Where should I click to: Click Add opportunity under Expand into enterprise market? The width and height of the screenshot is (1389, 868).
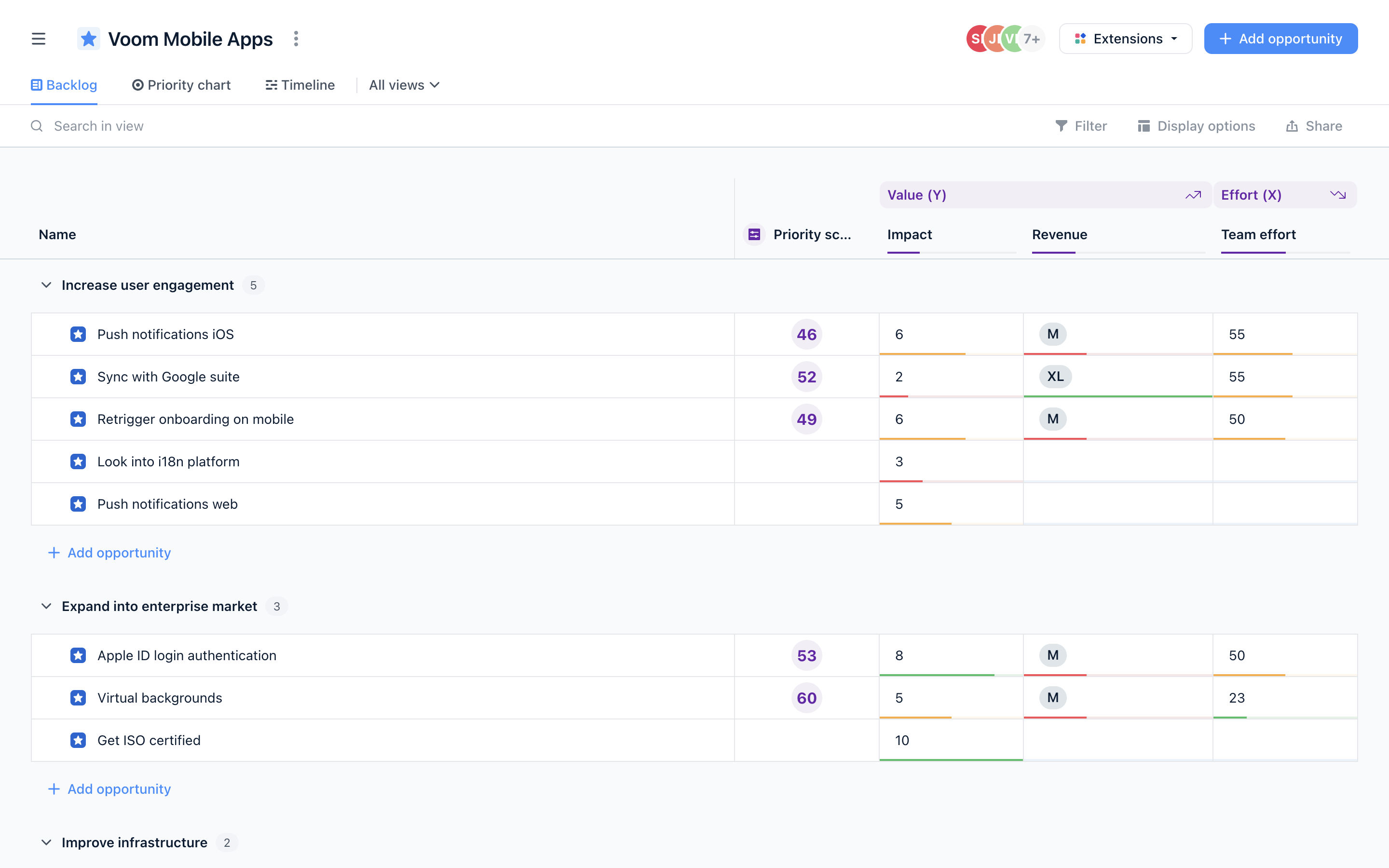coord(109,789)
